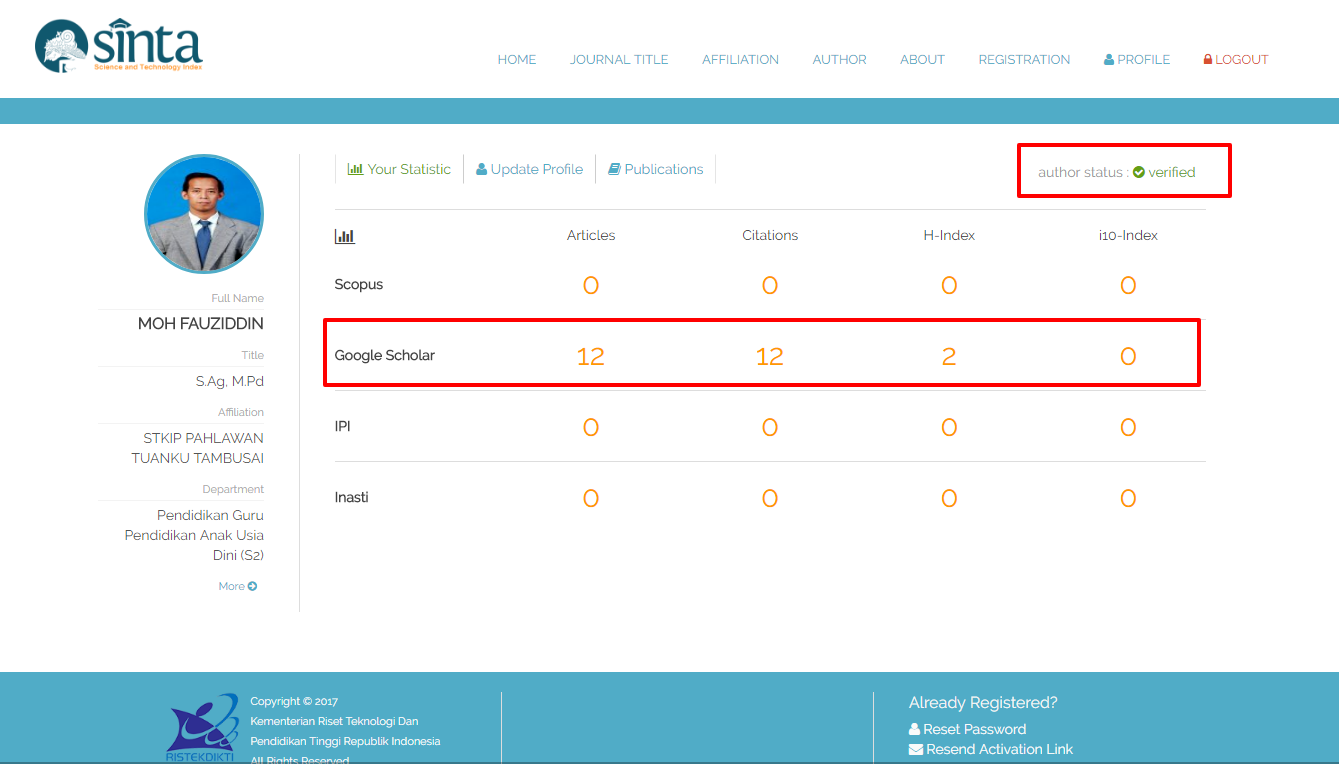
Task: Open AUTHOR menu item
Action: 839,60
